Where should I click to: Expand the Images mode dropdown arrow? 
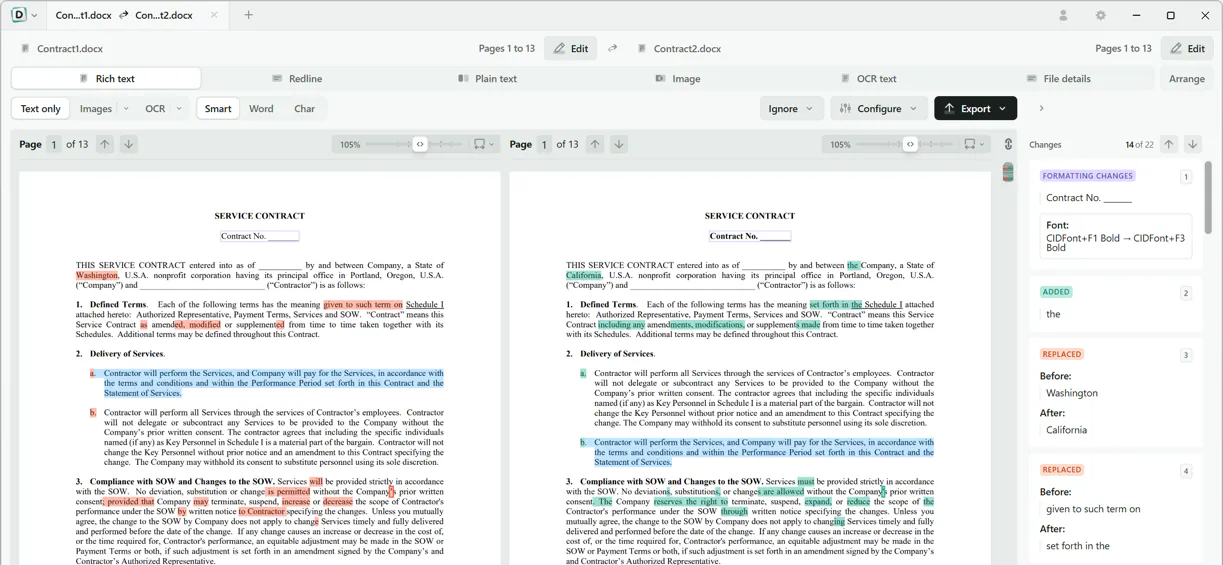(x=126, y=108)
